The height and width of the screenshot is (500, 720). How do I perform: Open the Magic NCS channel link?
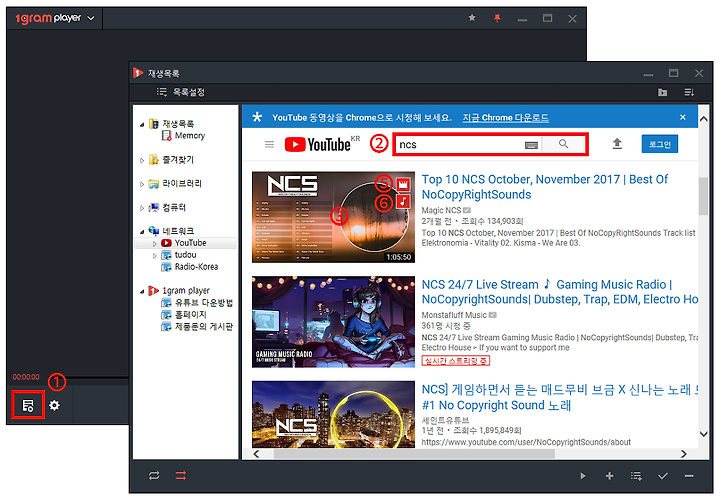pos(441,210)
